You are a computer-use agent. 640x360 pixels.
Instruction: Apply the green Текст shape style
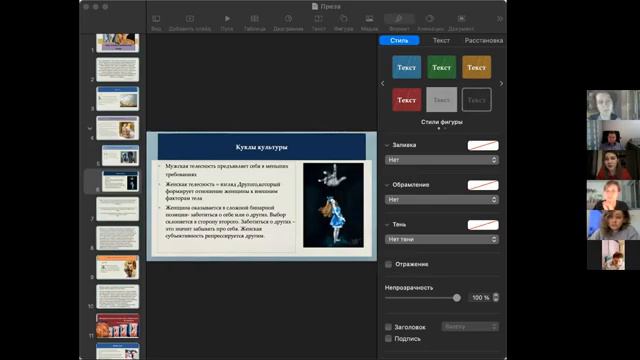pyautogui.click(x=441, y=67)
